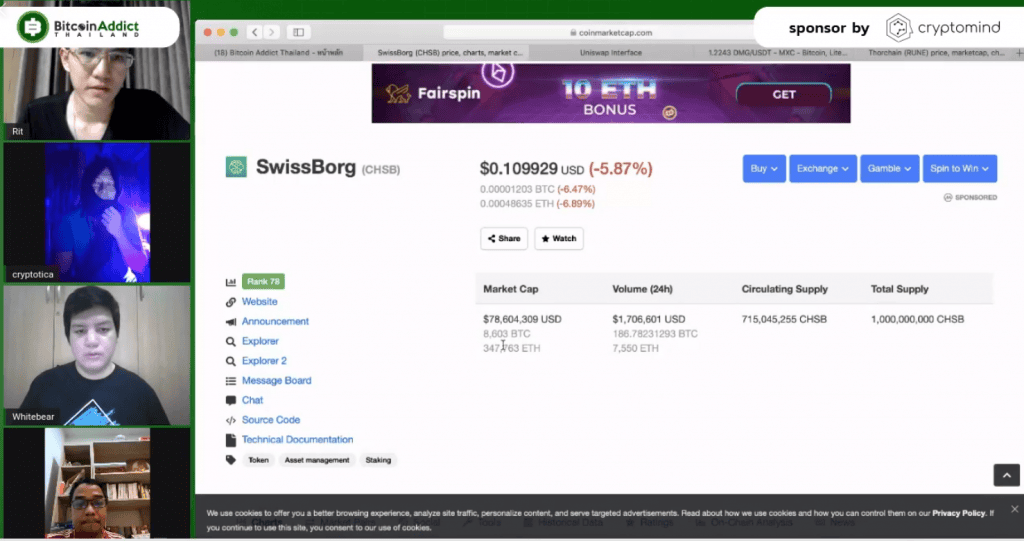This screenshot has height=541, width=1024.
Task: Switch to the DMG/USDT MXC tab
Action: pyautogui.click(x=776, y=52)
